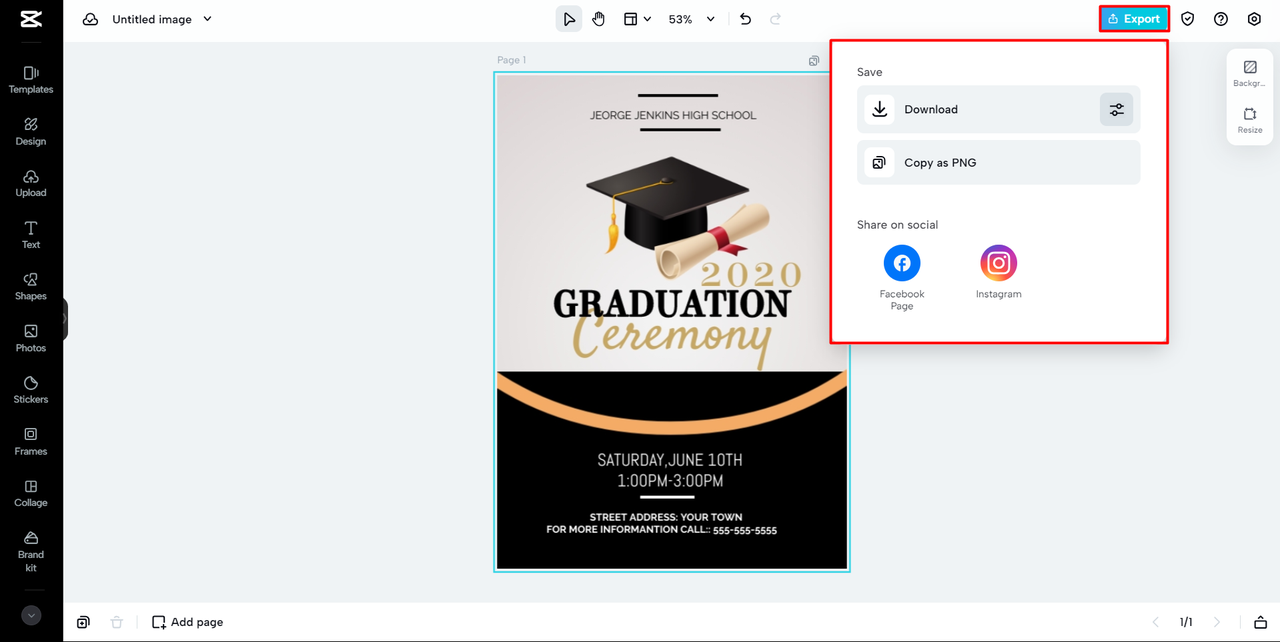Screen dimensions: 1280x642
Task: Share to Facebook Page
Action: pos(902,264)
